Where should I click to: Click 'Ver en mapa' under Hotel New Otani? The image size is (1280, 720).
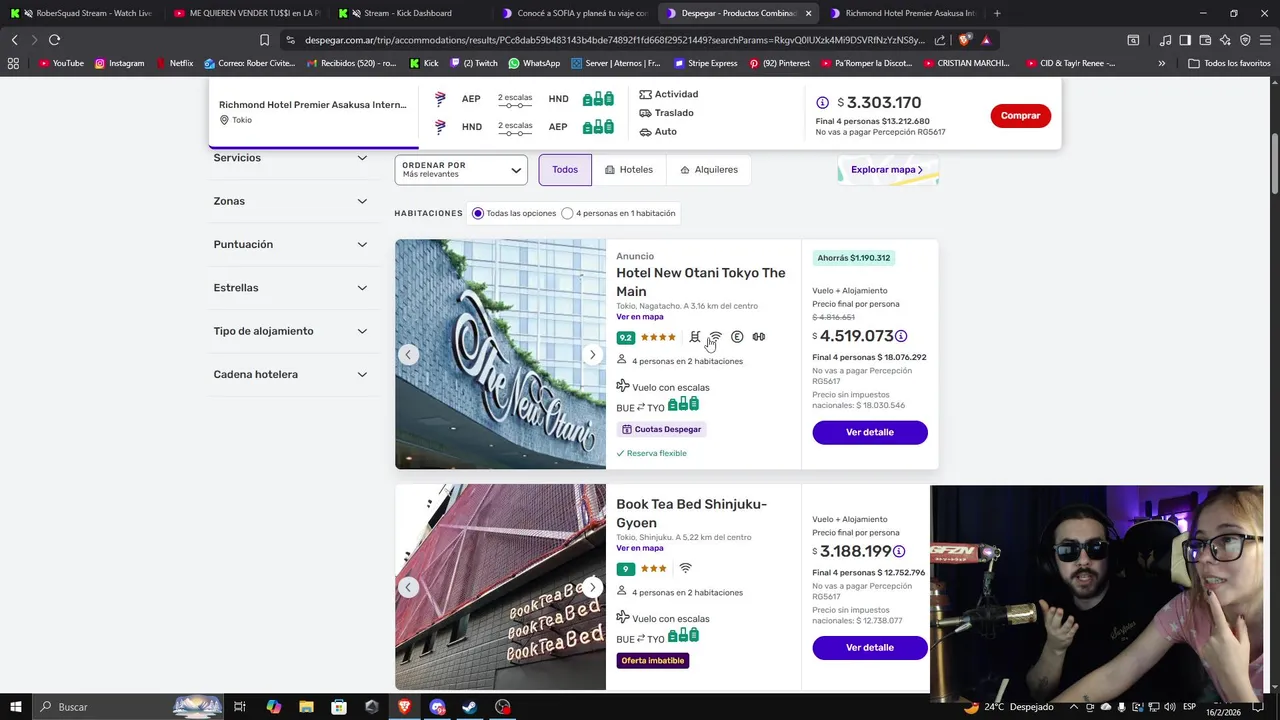tap(640, 317)
